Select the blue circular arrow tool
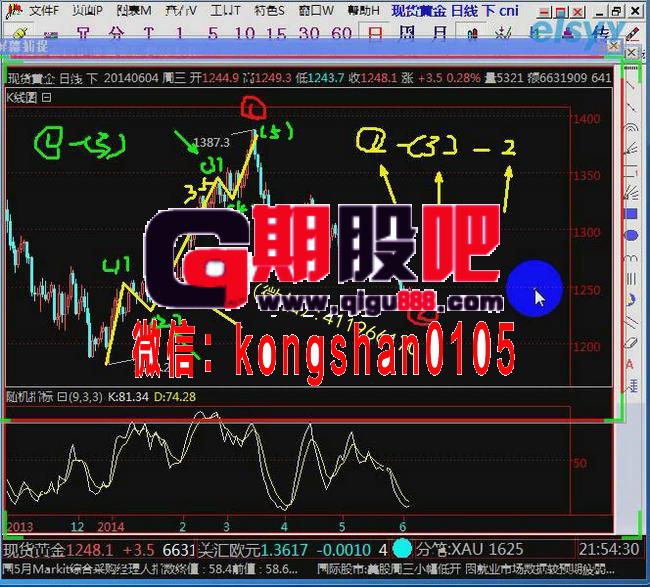The height and width of the screenshot is (587, 650). click(x=631, y=300)
